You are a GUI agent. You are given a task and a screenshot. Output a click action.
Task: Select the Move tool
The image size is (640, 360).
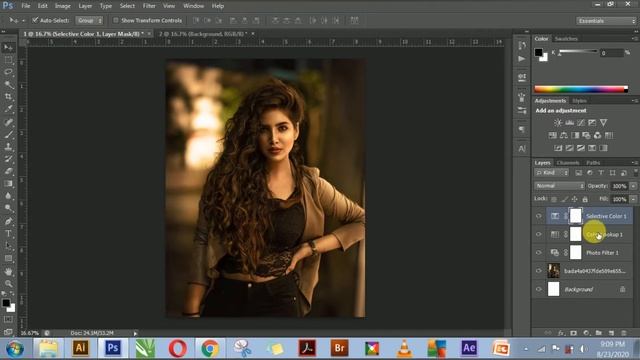point(8,48)
